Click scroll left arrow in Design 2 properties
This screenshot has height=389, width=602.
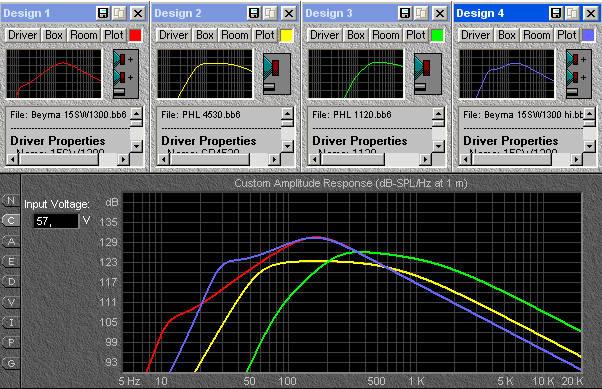(164, 159)
